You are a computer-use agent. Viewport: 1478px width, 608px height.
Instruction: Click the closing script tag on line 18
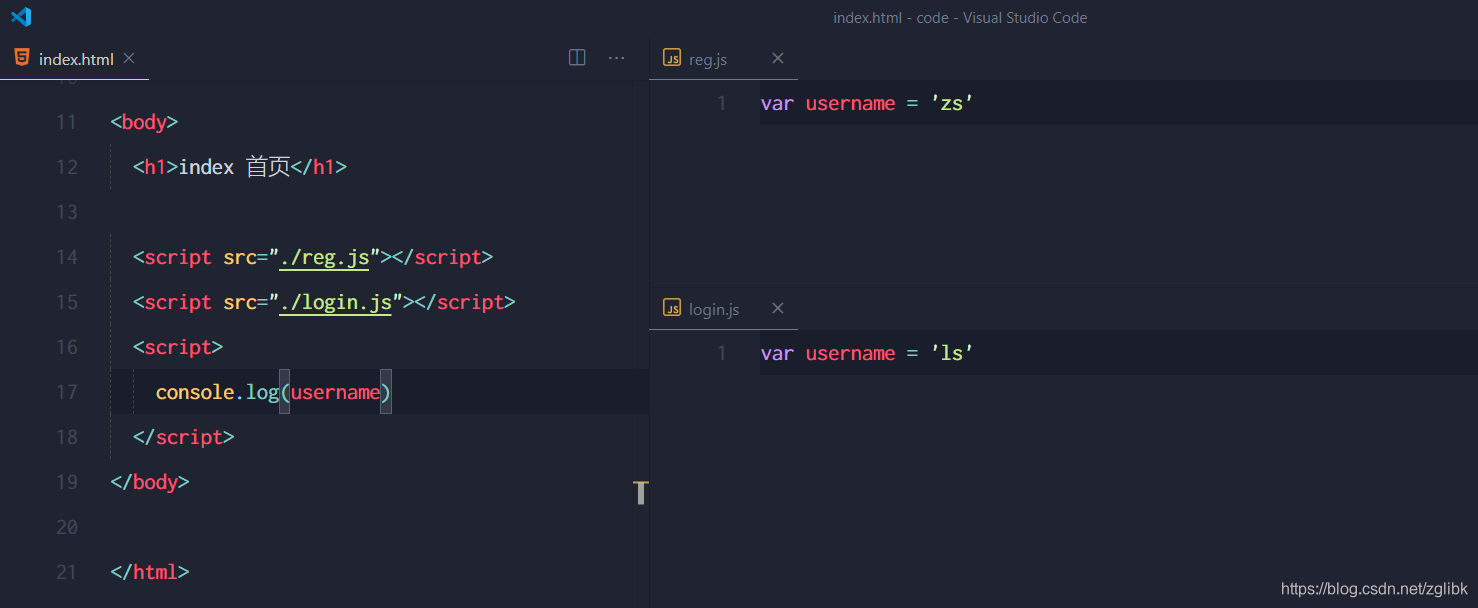click(183, 437)
